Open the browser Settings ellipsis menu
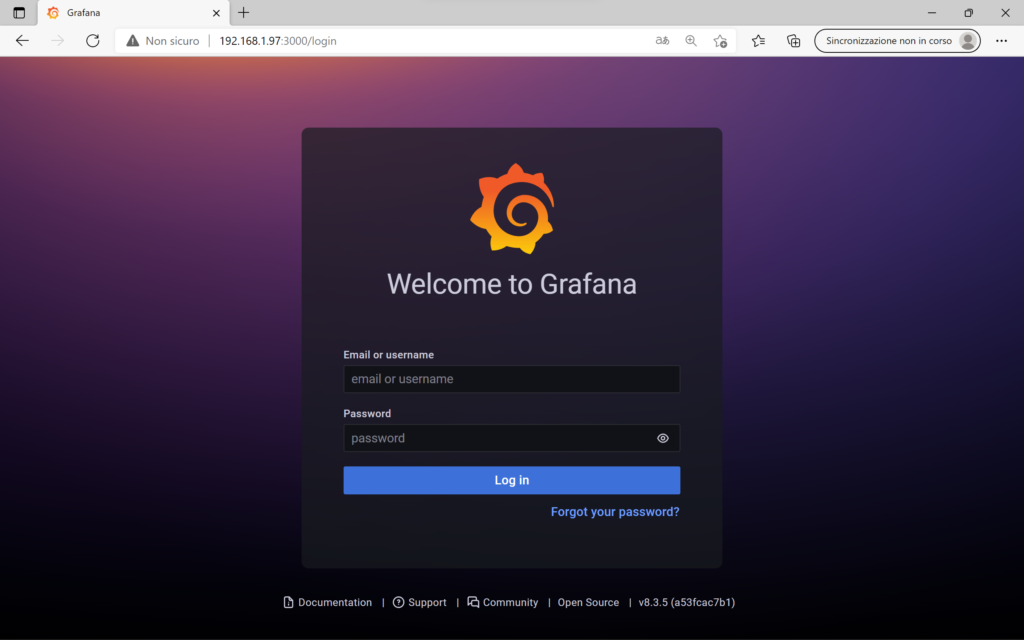 pyautogui.click(x=1003, y=41)
